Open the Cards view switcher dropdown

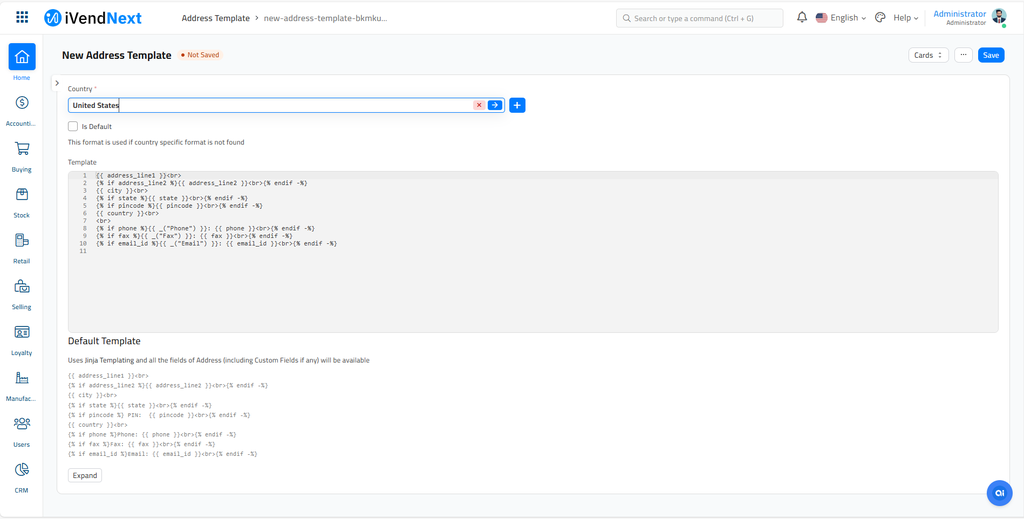coord(928,55)
